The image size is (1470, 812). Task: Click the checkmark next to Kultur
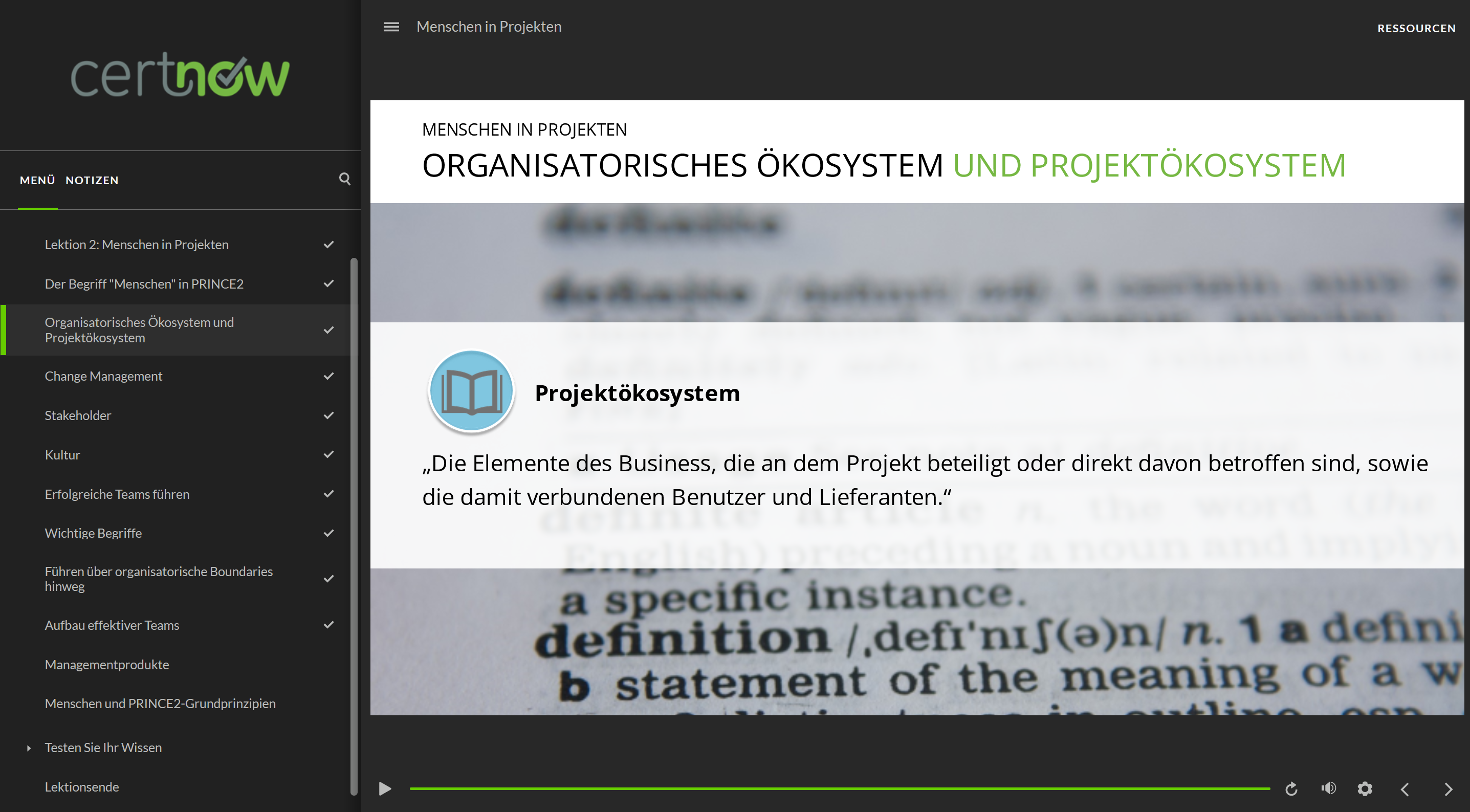pos(328,455)
